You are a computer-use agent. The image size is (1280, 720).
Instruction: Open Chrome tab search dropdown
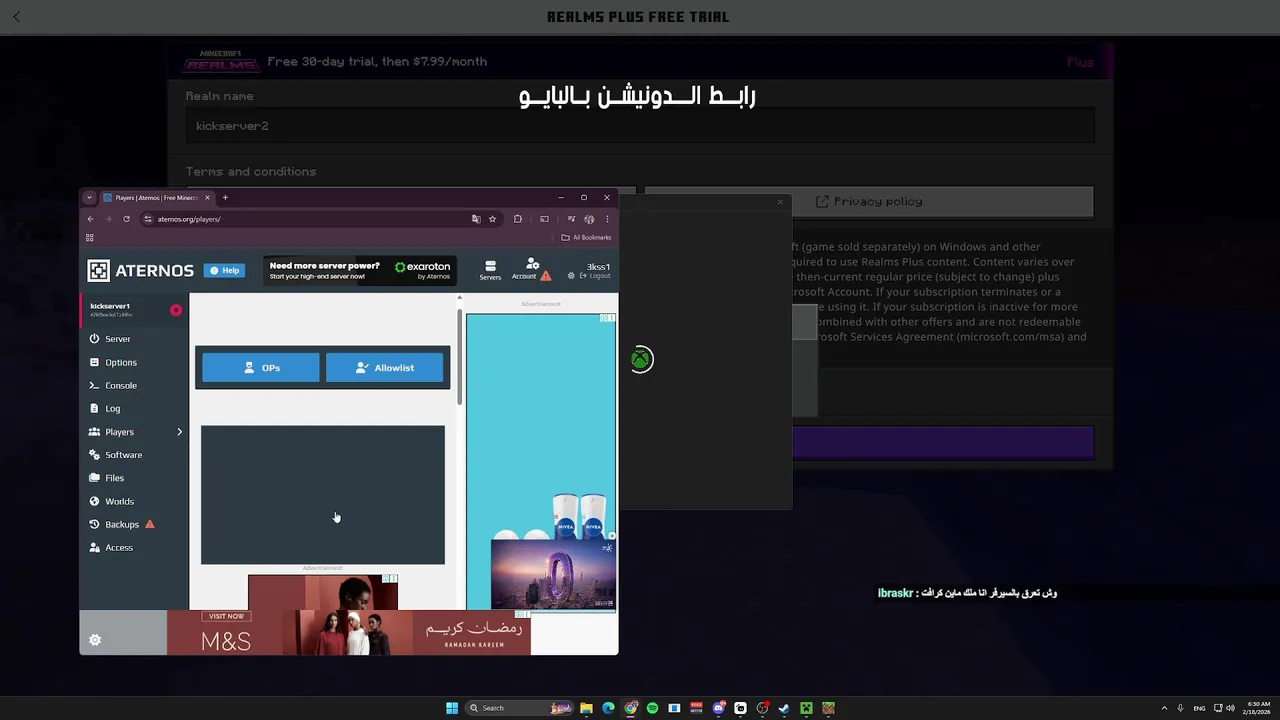pos(89,198)
